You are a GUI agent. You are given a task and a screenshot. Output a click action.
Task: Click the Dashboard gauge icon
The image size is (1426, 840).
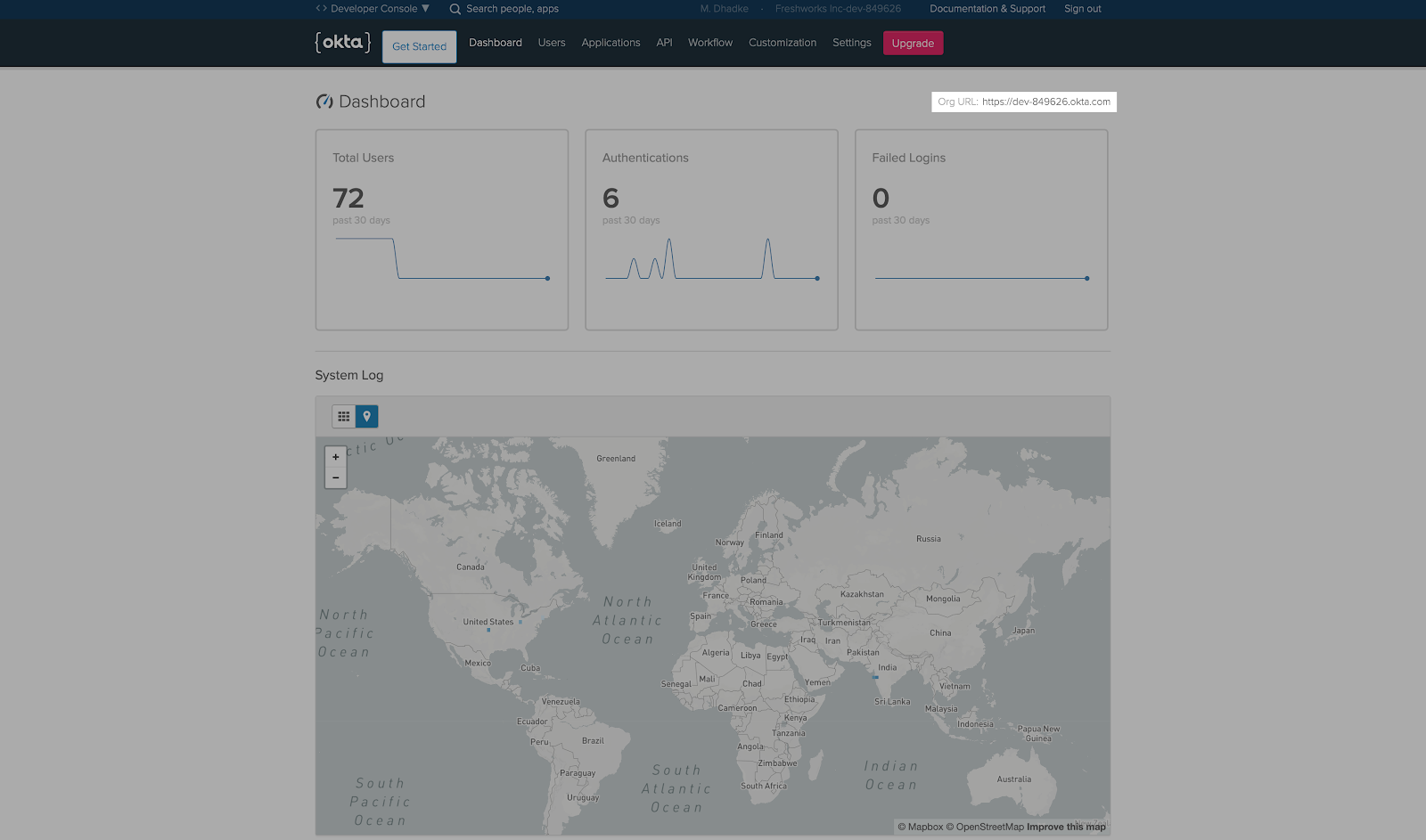pos(324,102)
